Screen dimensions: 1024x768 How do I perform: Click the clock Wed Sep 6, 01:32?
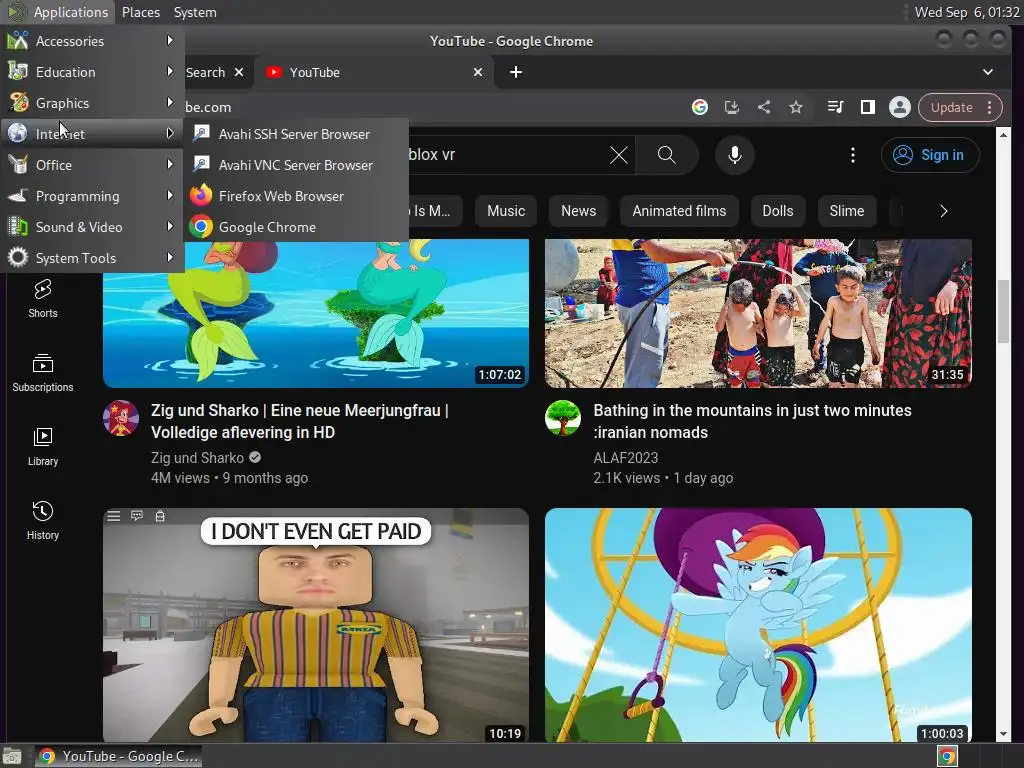(967, 12)
